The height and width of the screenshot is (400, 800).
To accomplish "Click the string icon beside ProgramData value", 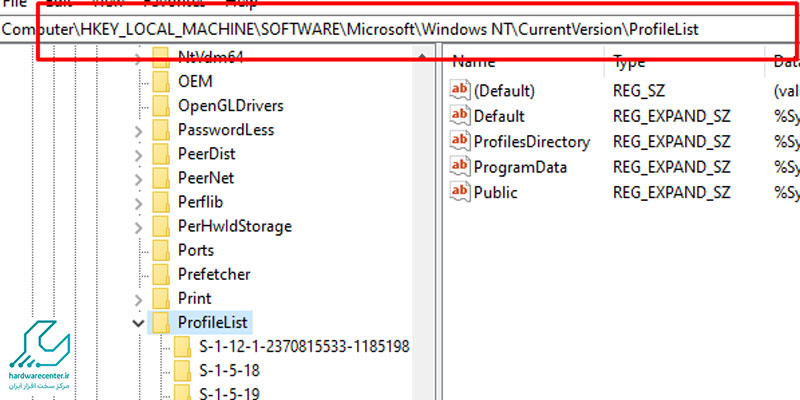I will [460, 167].
